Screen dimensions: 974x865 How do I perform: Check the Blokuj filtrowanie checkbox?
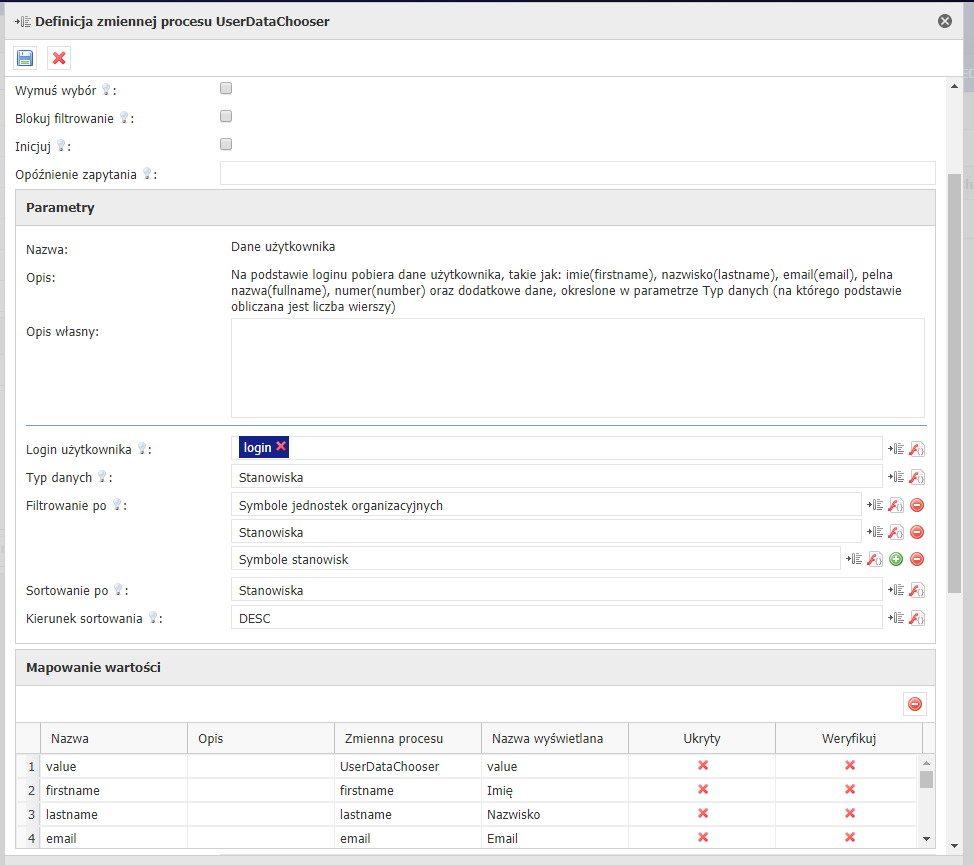point(226,116)
